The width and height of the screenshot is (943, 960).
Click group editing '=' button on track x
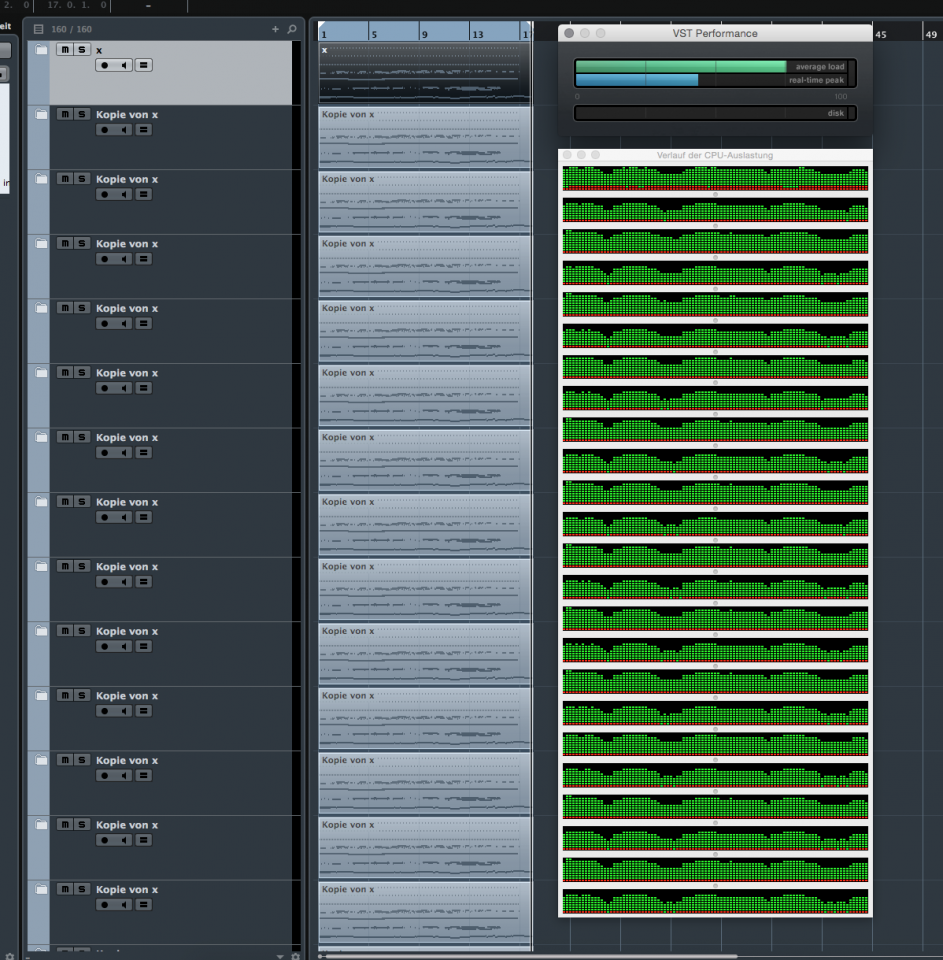click(x=144, y=65)
